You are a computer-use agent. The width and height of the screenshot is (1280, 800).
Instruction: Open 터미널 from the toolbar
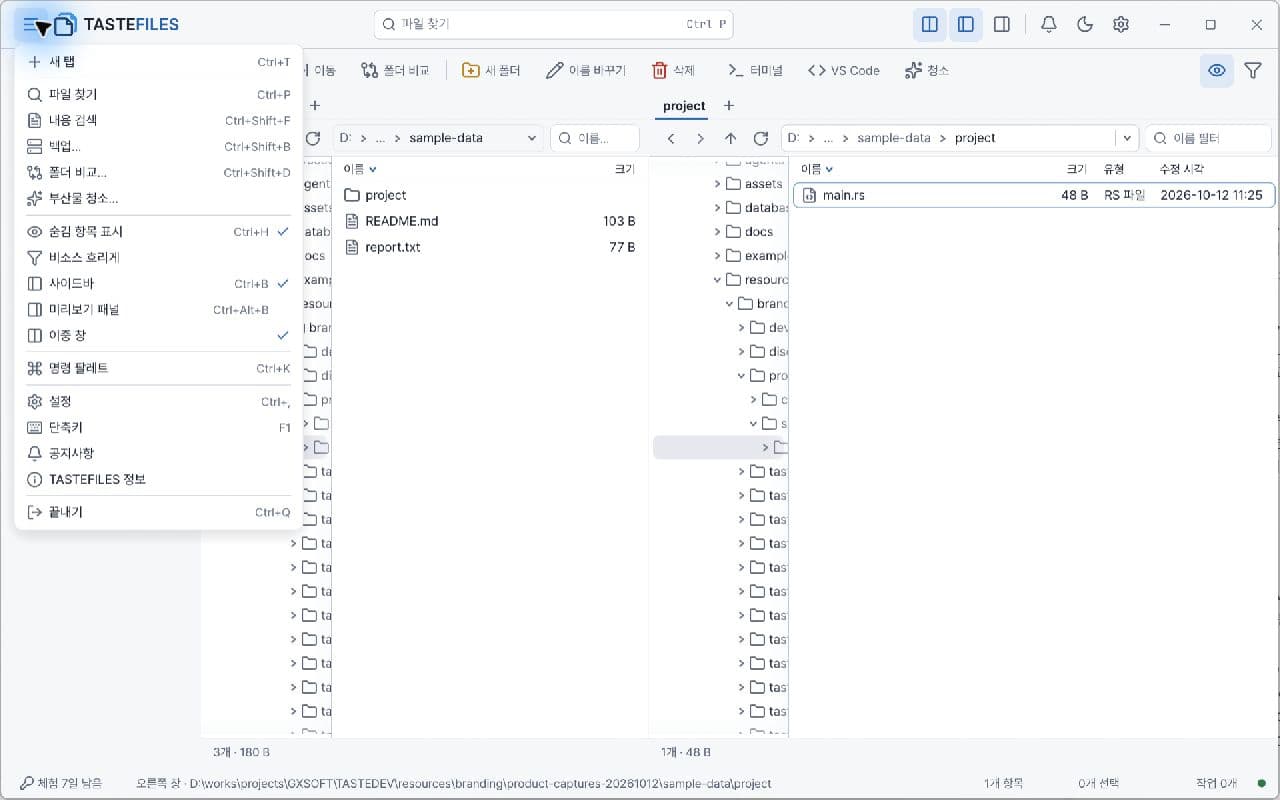[x=755, y=70]
